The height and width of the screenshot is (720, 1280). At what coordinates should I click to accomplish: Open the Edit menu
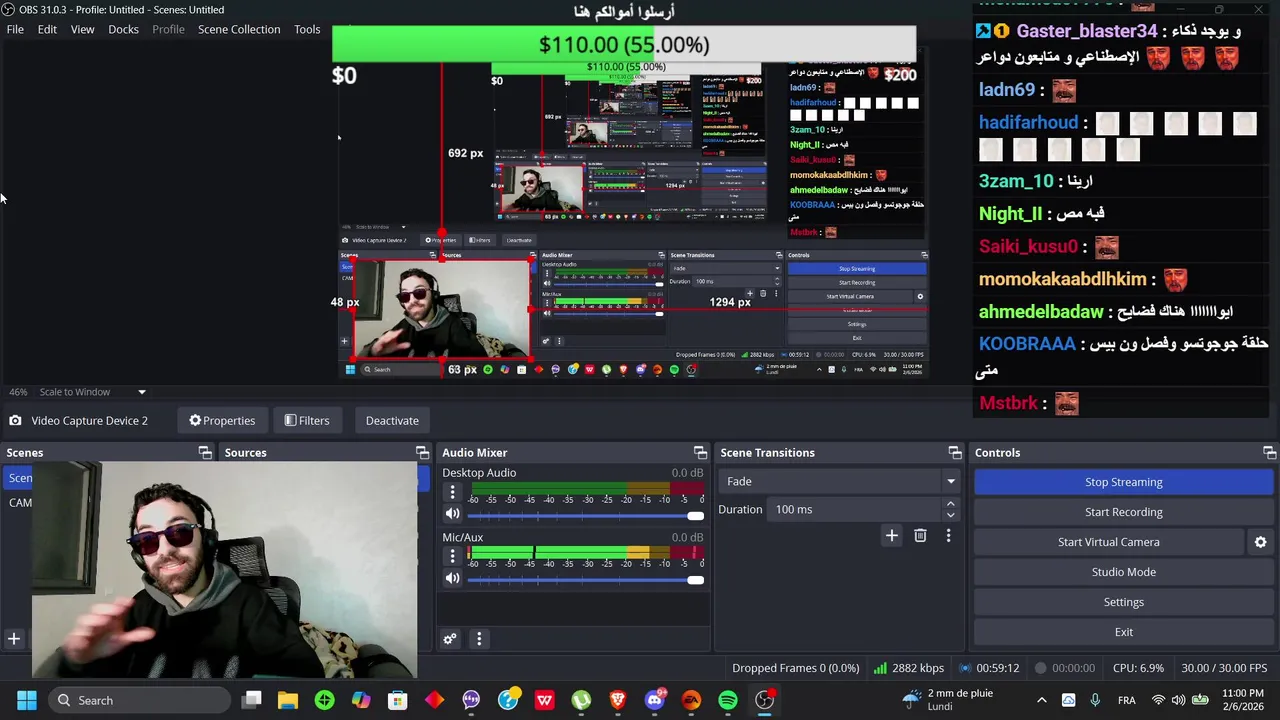pyautogui.click(x=47, y=29)
